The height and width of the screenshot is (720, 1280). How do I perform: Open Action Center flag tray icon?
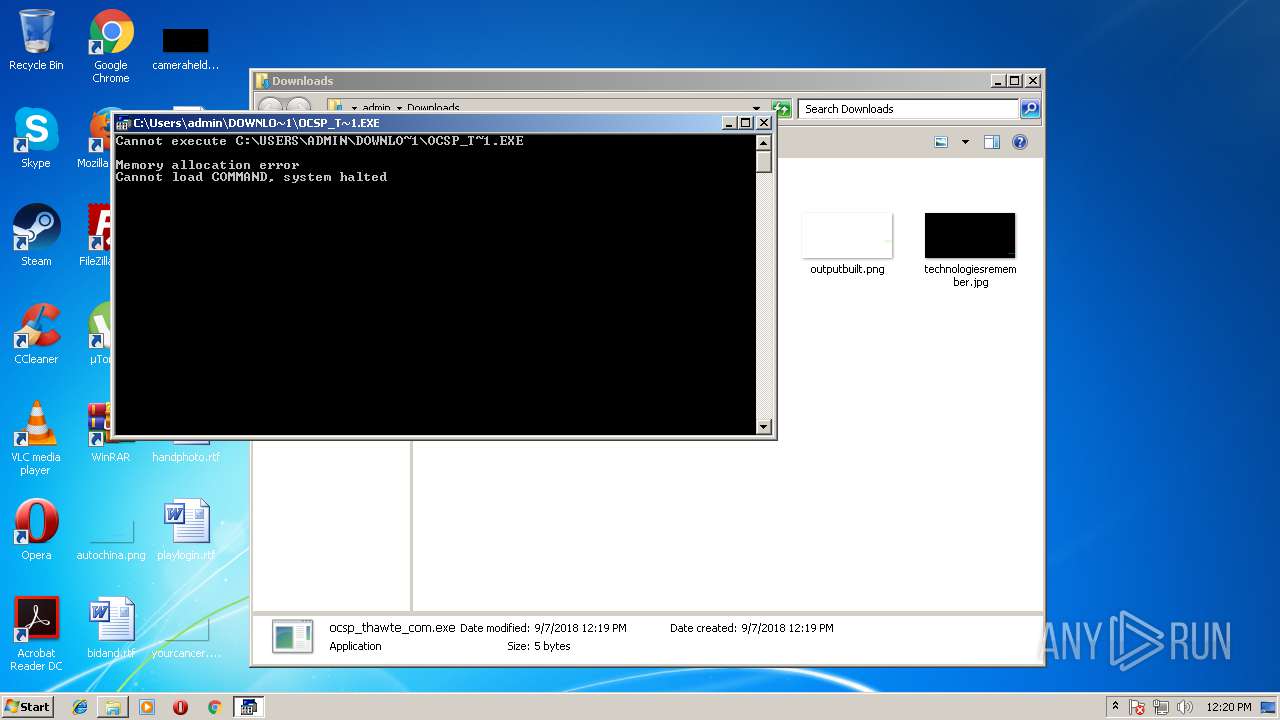point(1138,707)
